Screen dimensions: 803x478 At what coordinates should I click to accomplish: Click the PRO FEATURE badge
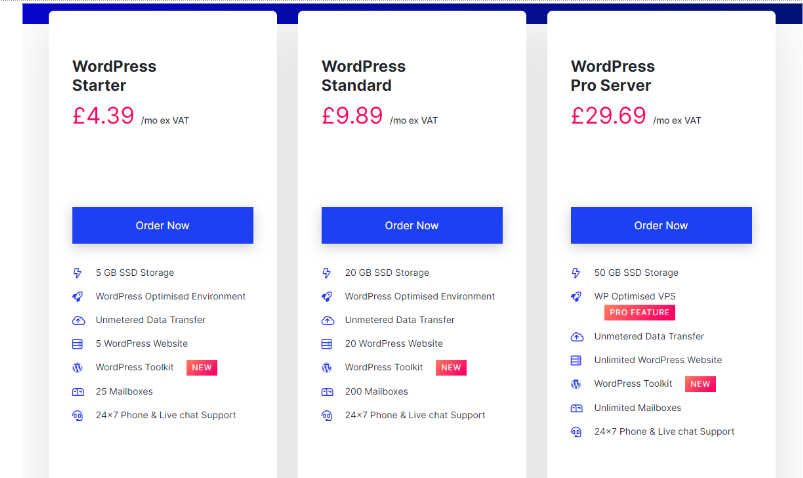(639, 312)
